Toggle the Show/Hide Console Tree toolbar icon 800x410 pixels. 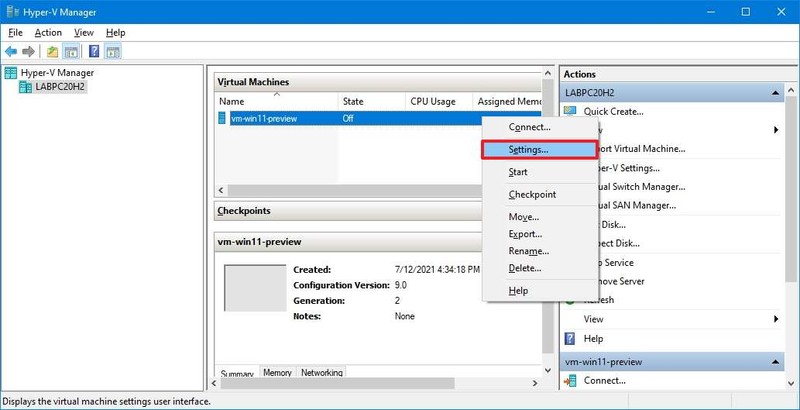[x=70, y=52]
